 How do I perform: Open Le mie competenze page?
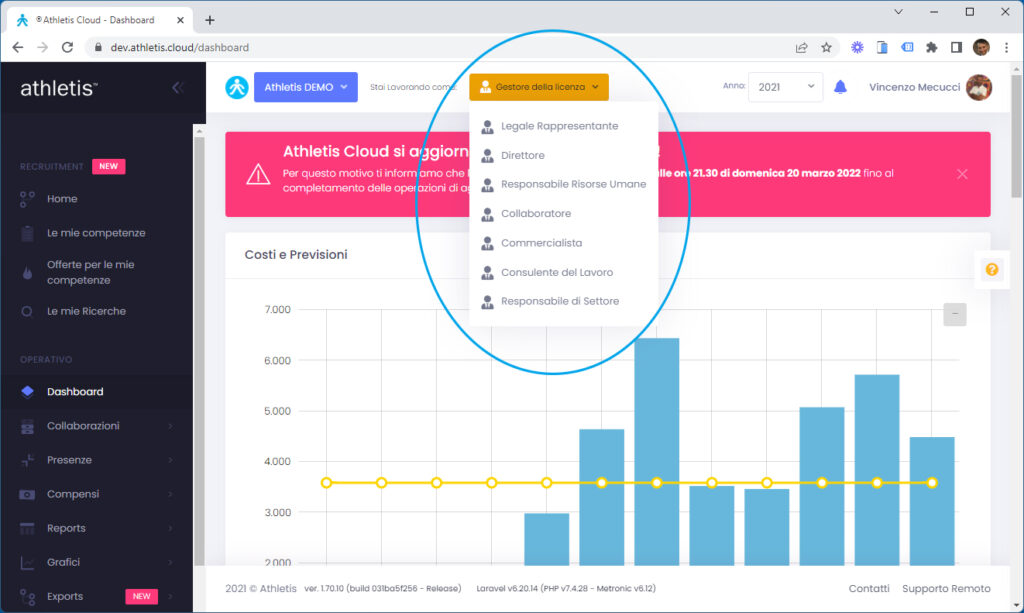click(96, 233)
